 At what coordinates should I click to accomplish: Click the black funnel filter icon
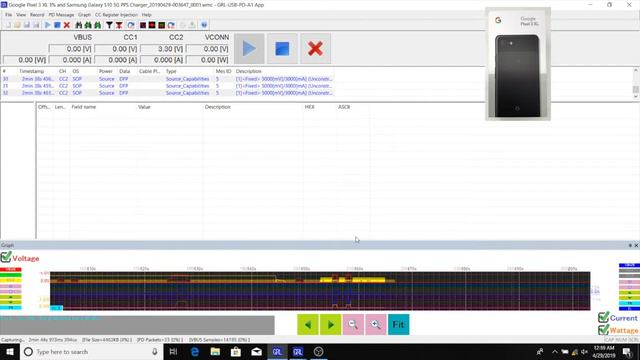109,25
